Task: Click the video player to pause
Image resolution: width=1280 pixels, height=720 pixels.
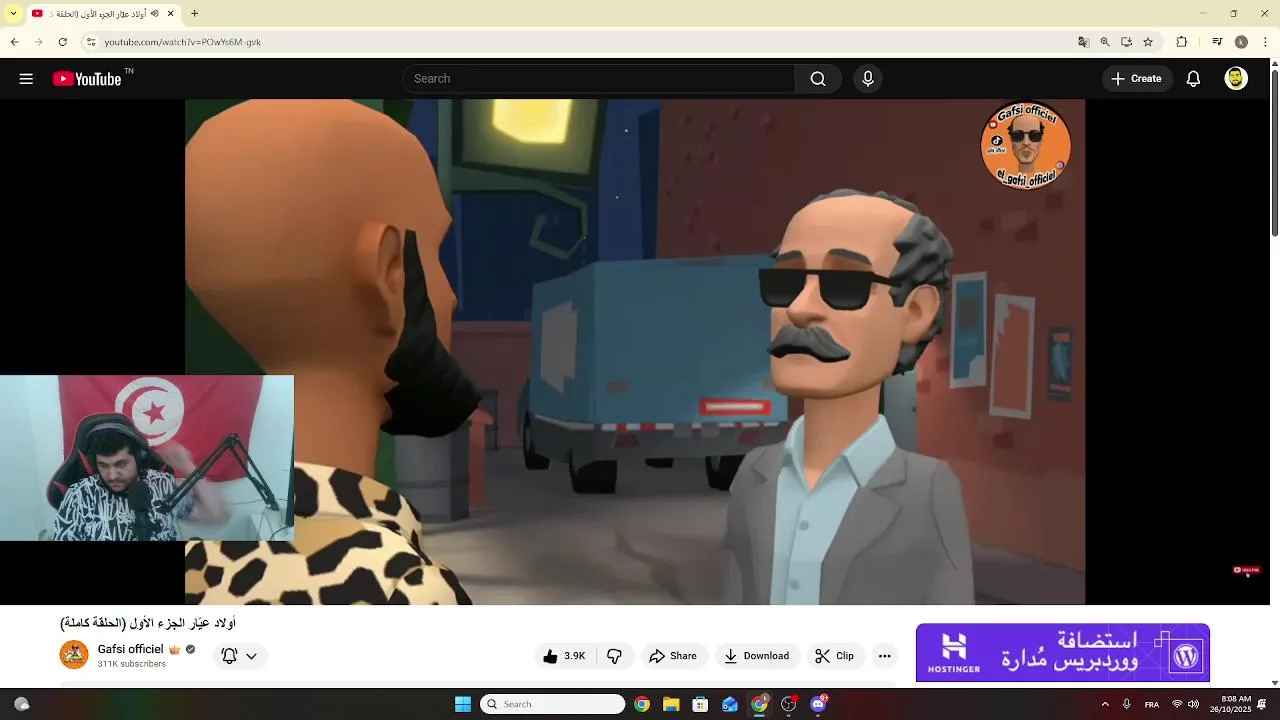Action: pyautogui.click(x=635, y=352)
